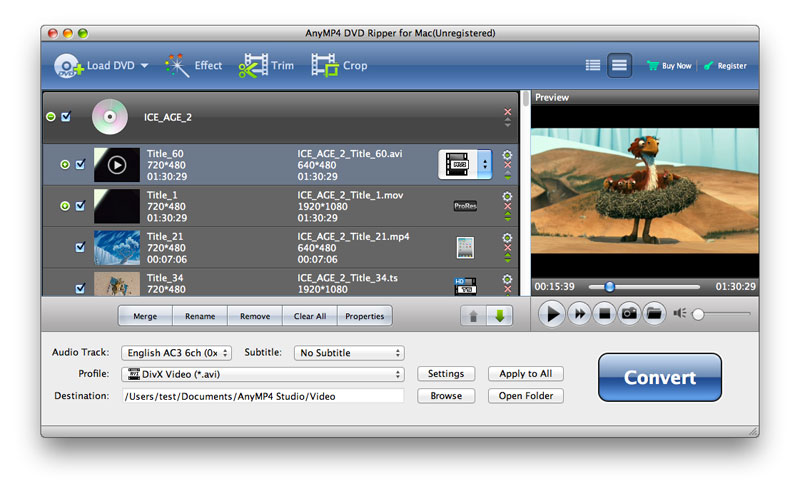Click the Apply to All button
800x494 pixels.
click(x=526, y=374)
